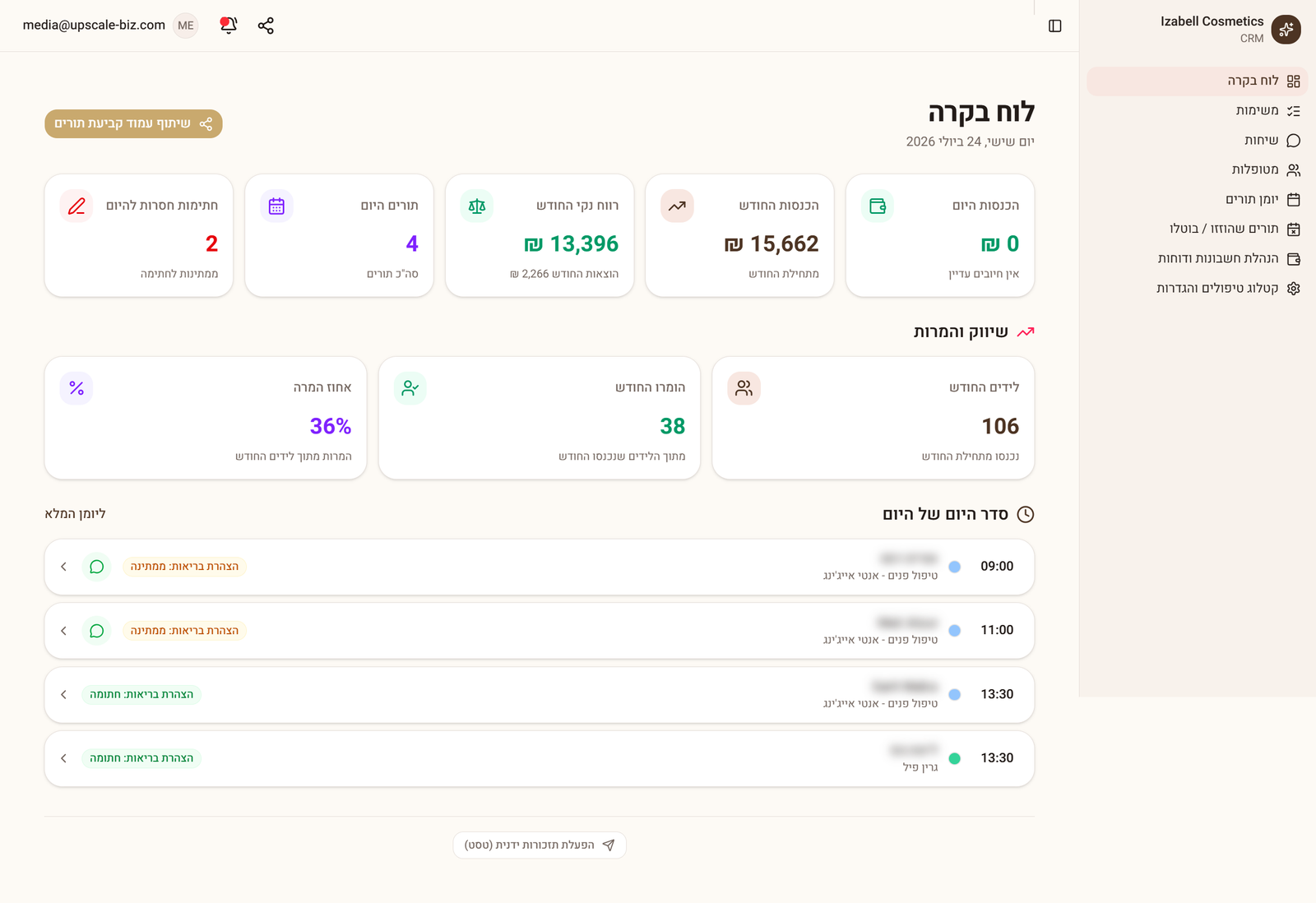This screenshot has height=903, width=1316.
Task: Click שיתוף עמוד קביעת תורים button
Action: (x=133, y=123)
